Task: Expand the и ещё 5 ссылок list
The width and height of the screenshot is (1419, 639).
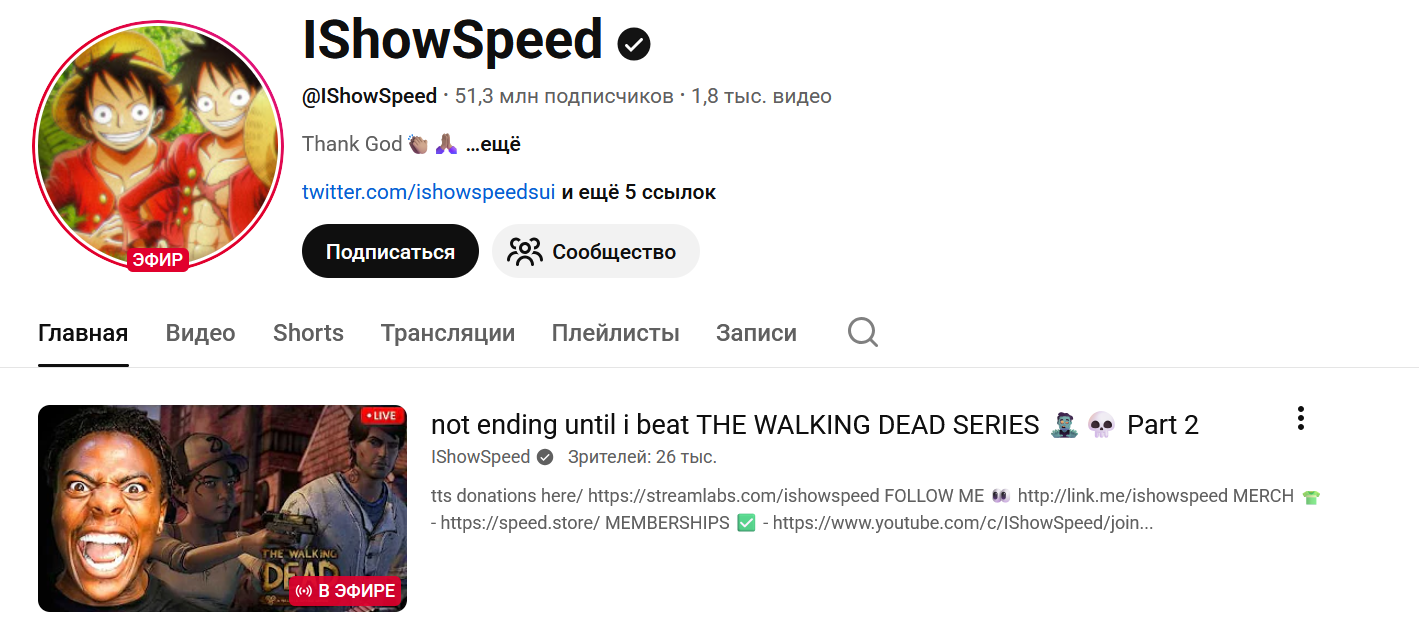Action: [x=638, y=192]
